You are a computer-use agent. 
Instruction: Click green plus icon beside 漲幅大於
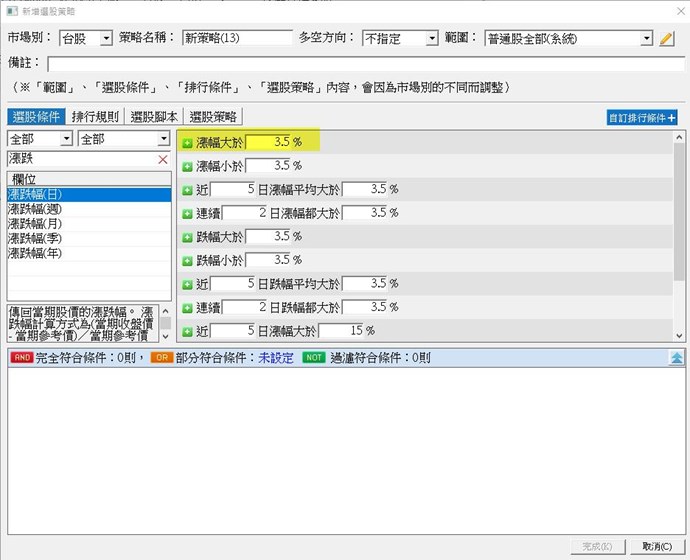tap(187, 142)
